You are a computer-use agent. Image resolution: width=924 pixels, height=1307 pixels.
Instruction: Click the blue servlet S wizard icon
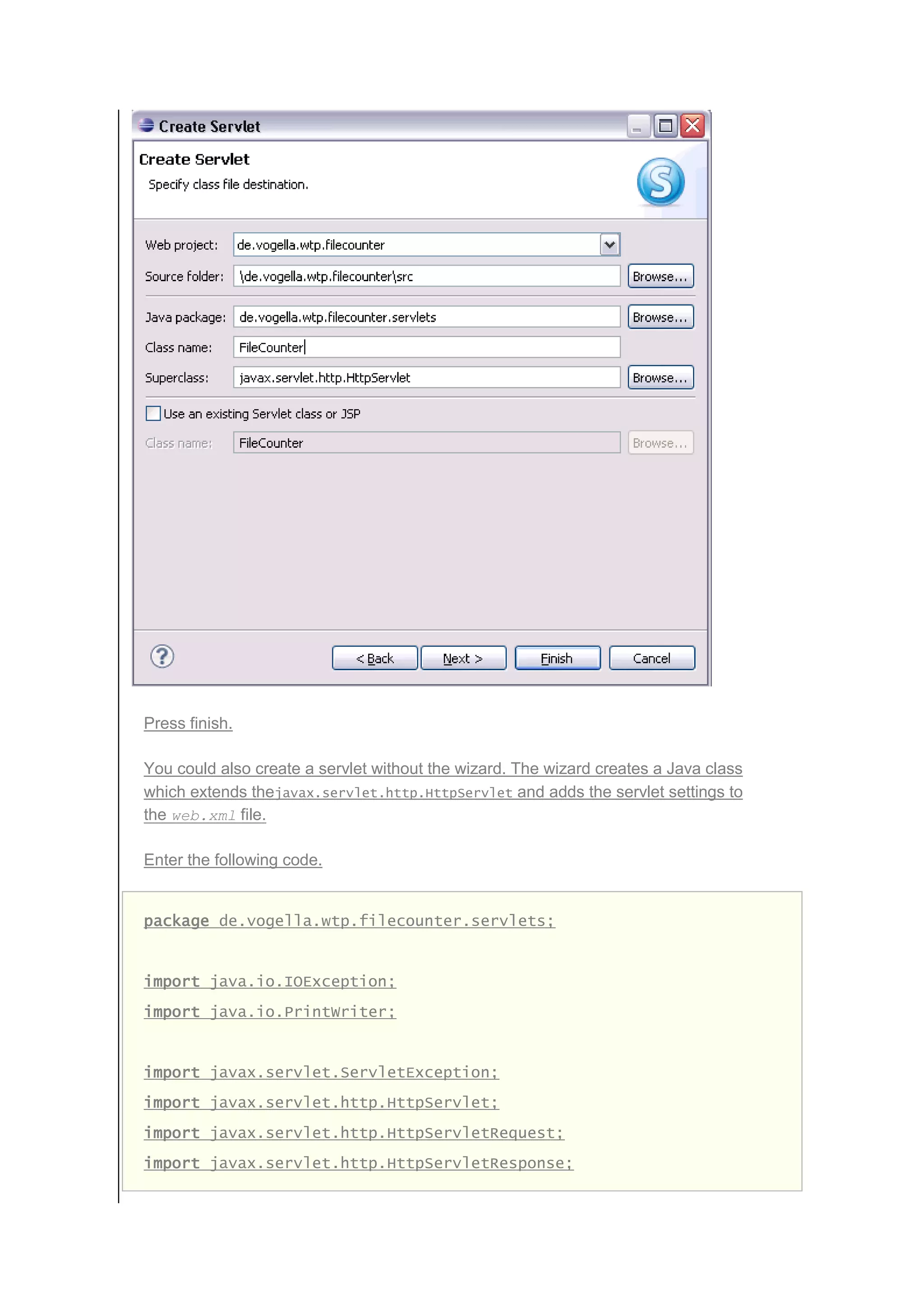click(x=660, y=182)
